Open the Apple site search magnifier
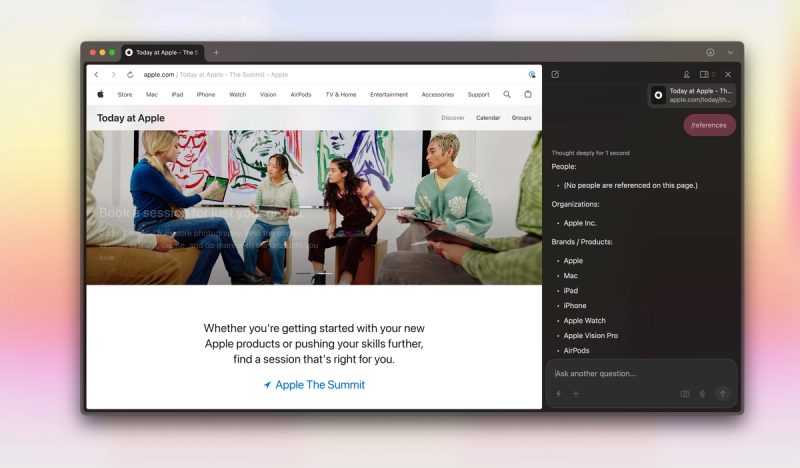The width and height of the screenshot is (800, 468). coord(507,94)
